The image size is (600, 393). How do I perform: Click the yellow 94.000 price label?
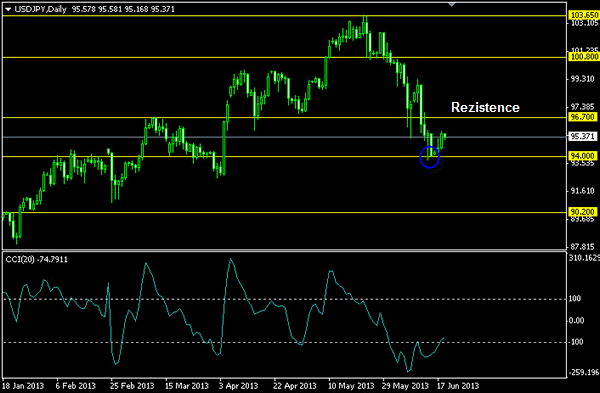coord(582,156)
